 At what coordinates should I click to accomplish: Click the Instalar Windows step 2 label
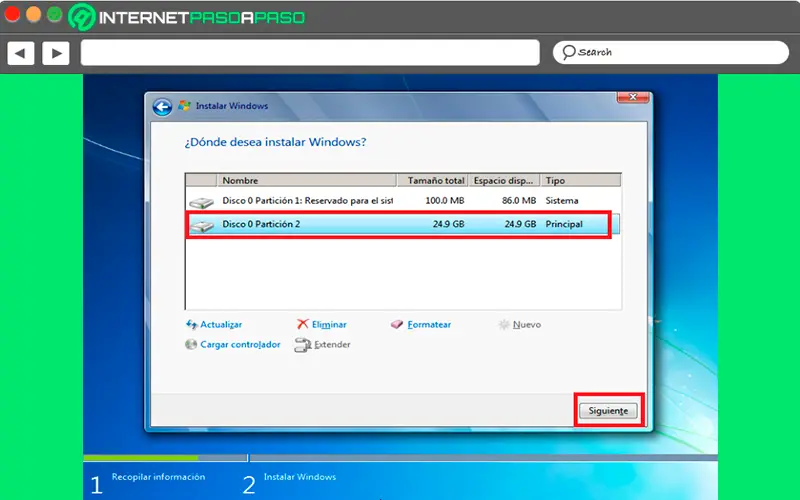(x=300, y=477)
